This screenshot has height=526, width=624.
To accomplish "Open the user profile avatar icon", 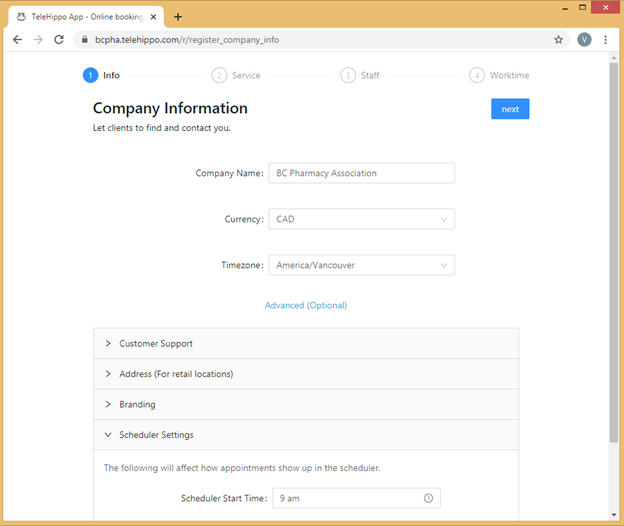I will pyautogui.click(x=584, y=40).
